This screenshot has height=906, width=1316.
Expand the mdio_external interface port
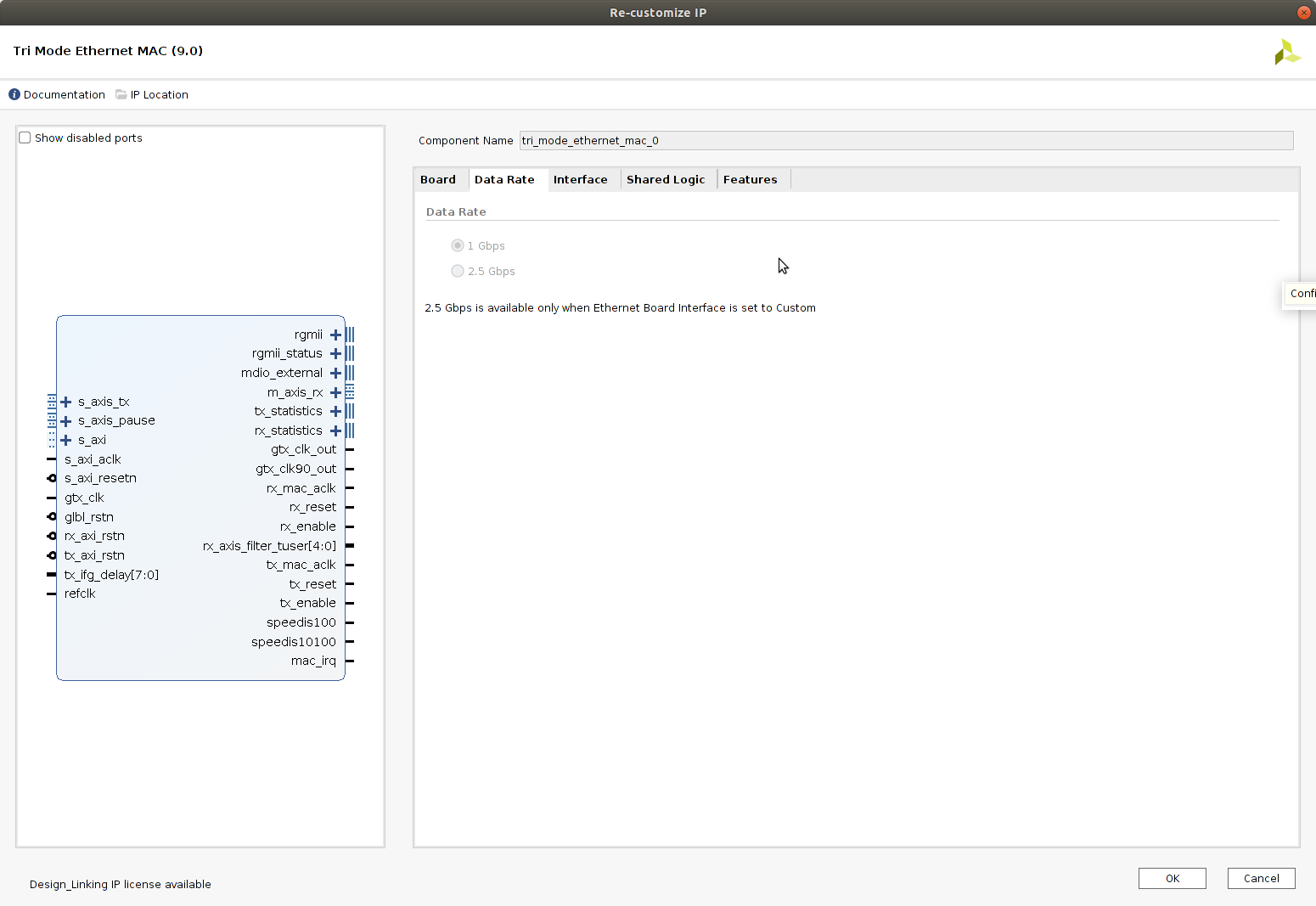point(335,373)
